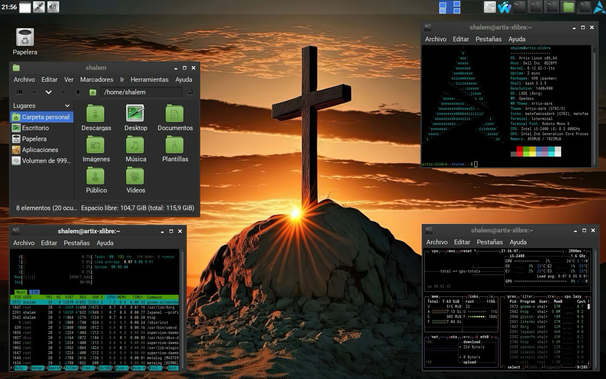Click the cyan color block in neofetch output
The width and height of the screenshot is (606, 379).
[x=551, y=151]
